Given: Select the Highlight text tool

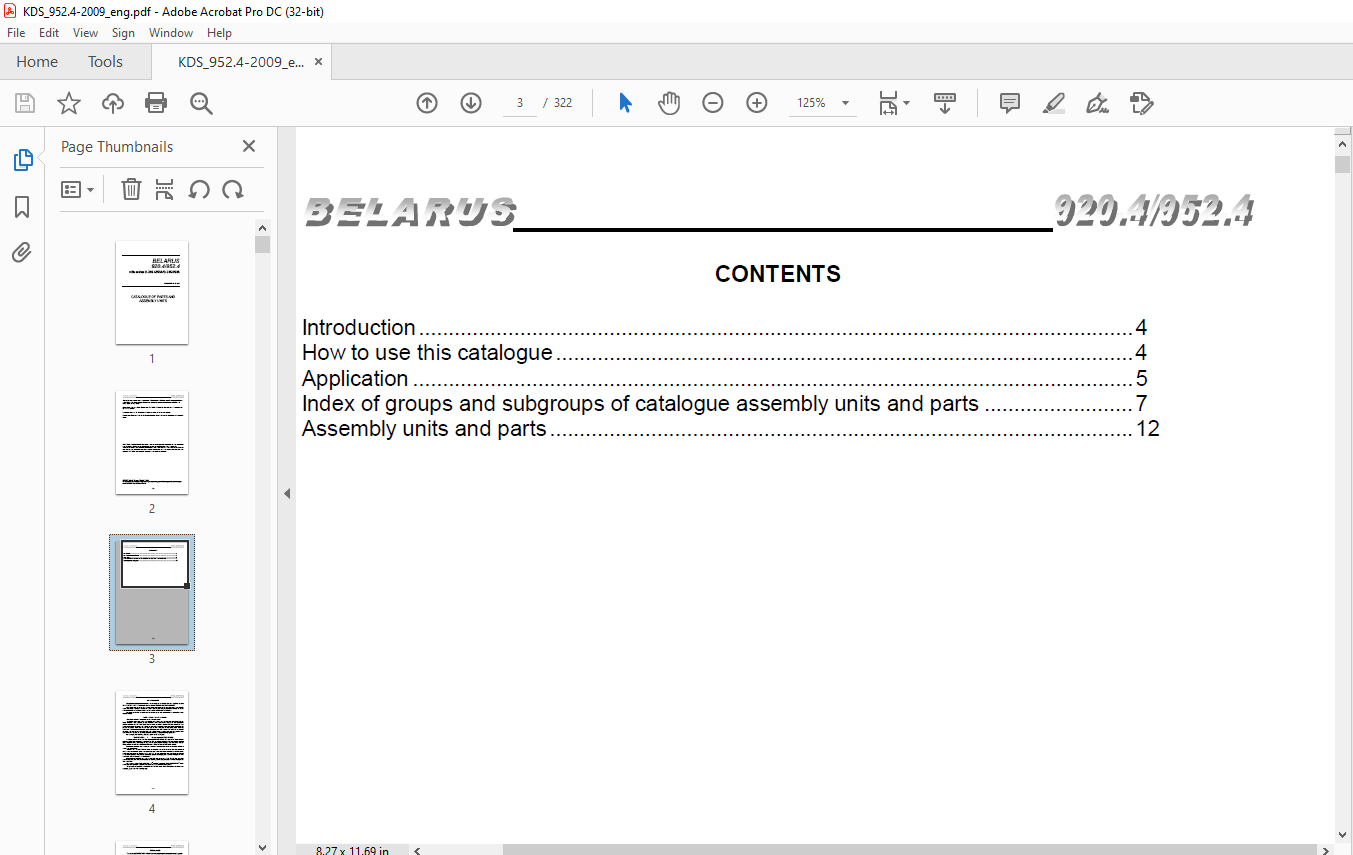Looking at the screenshot, I should (x=1054, y=103).
